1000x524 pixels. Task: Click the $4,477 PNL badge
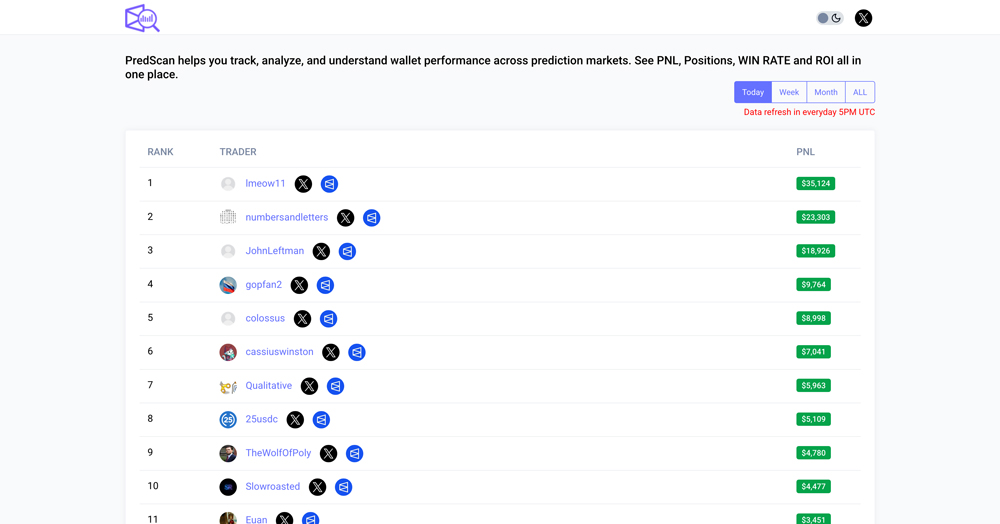[x=813, y=486]
